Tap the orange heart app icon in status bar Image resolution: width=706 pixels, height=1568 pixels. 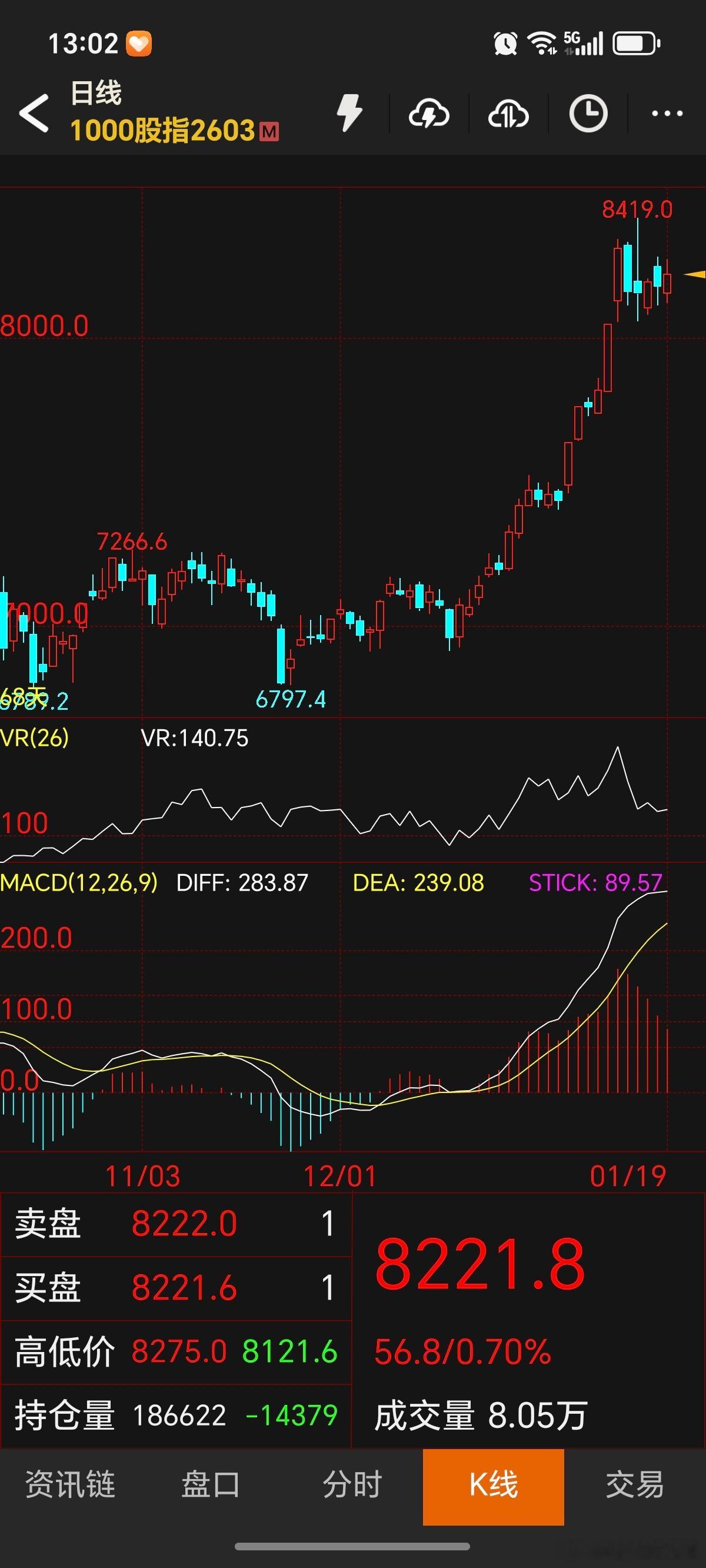[139, 44]
